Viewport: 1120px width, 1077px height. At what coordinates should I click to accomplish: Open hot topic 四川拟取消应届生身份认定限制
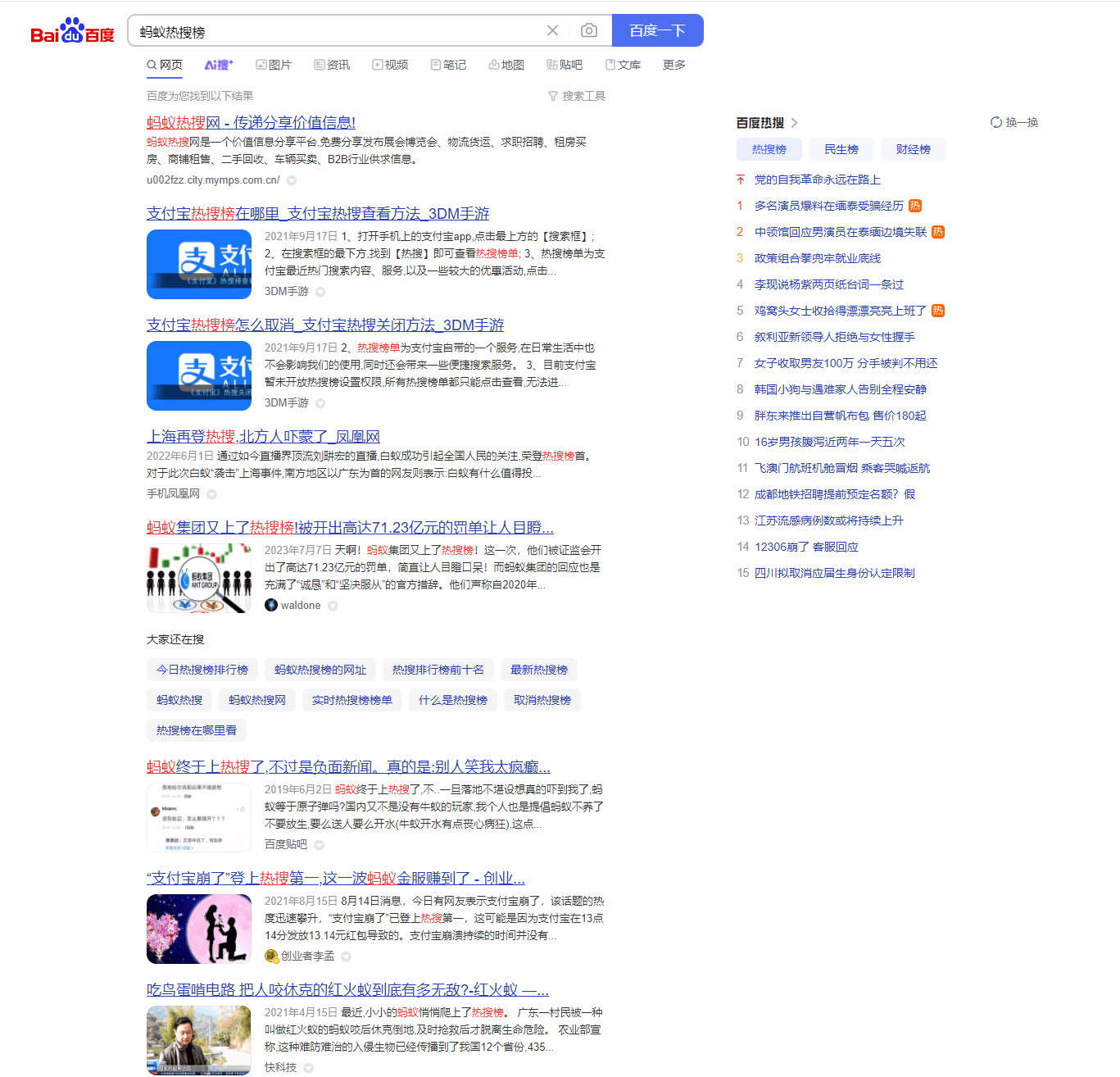click(835, 573)
